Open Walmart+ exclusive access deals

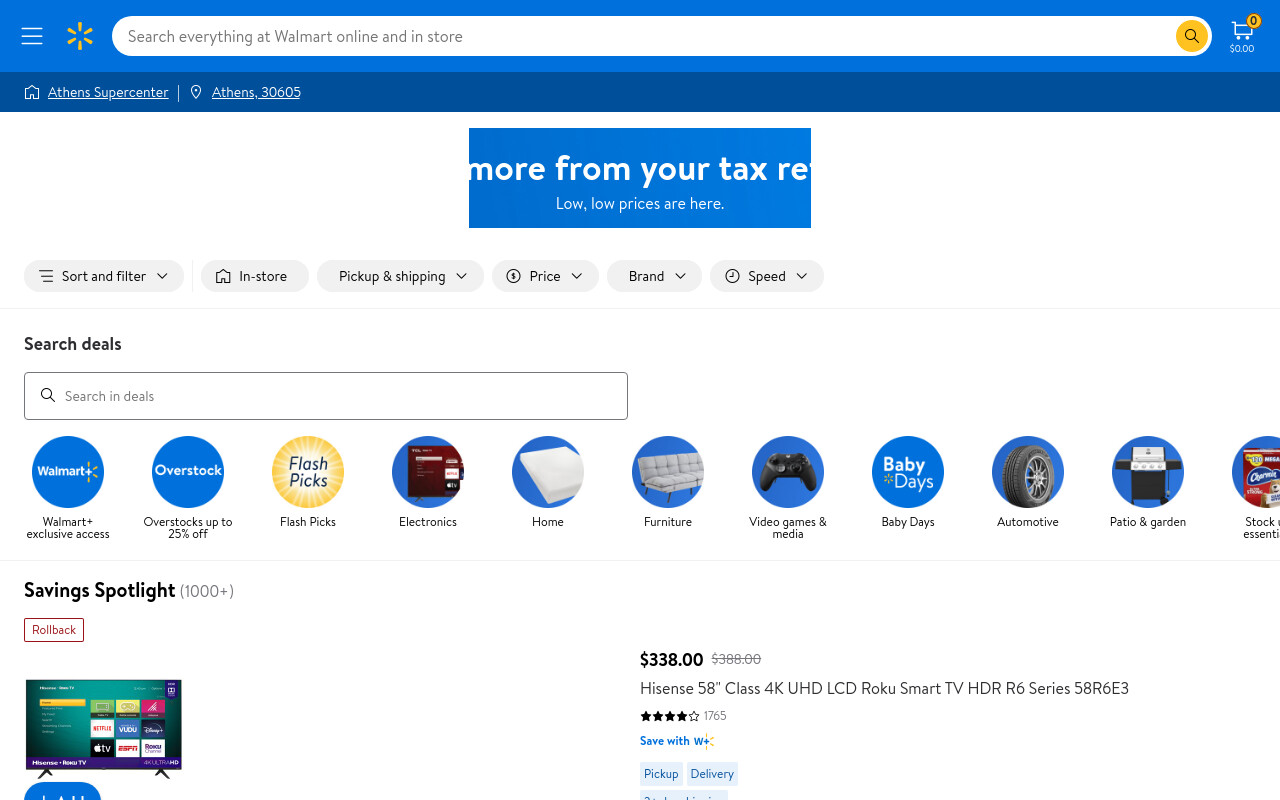tap(68, 488)
